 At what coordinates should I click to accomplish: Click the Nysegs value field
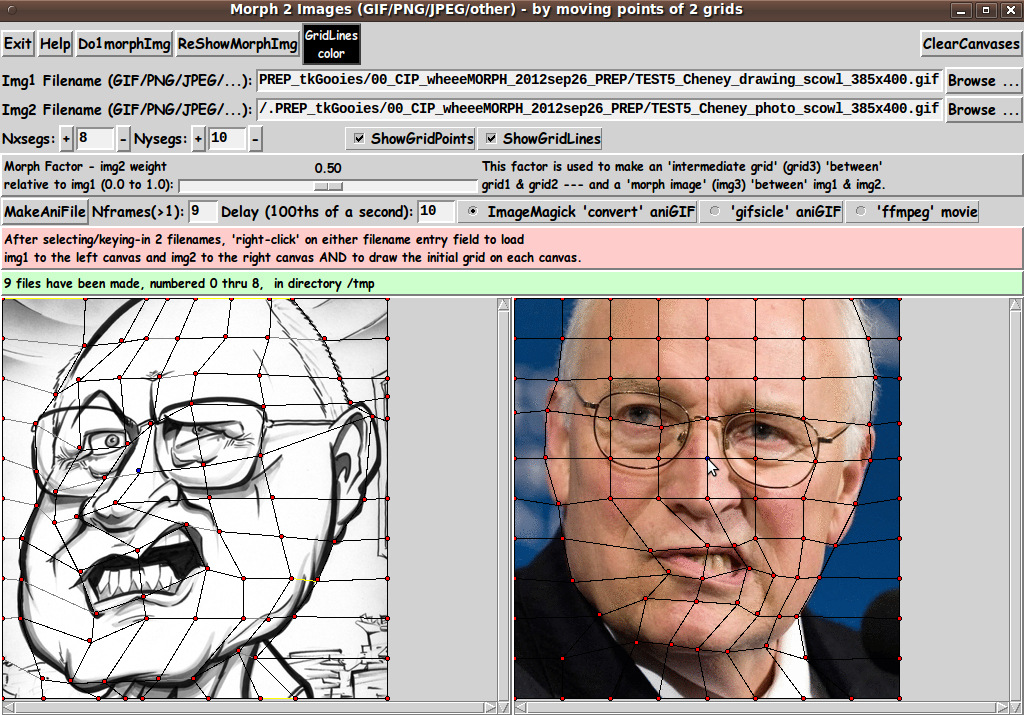[227, 138]
